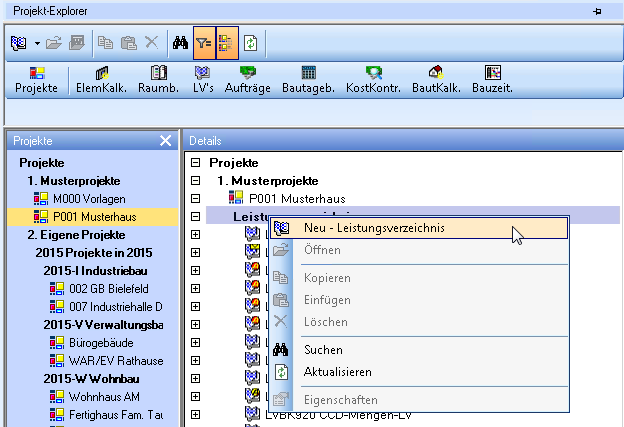The height and width of the screenshot is (427, 624).
Task: Collapse the P001 Musterhaus node in Details
Action: coord(196,198)
